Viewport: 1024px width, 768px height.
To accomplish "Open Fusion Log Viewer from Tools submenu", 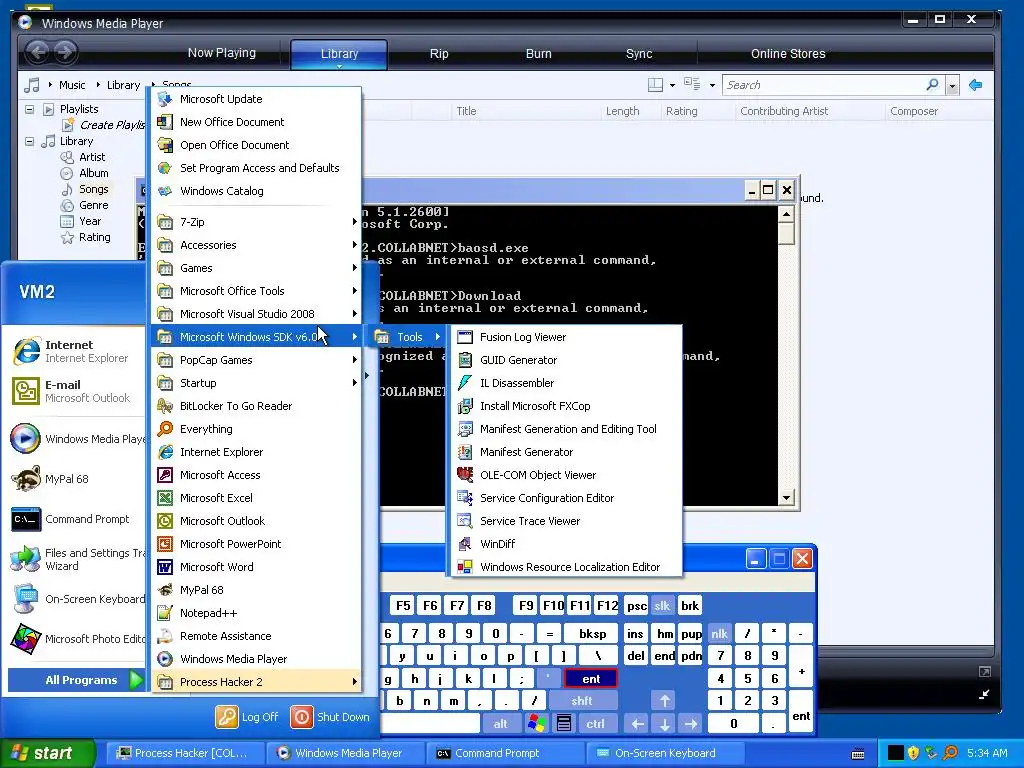I will click(565, 337).
